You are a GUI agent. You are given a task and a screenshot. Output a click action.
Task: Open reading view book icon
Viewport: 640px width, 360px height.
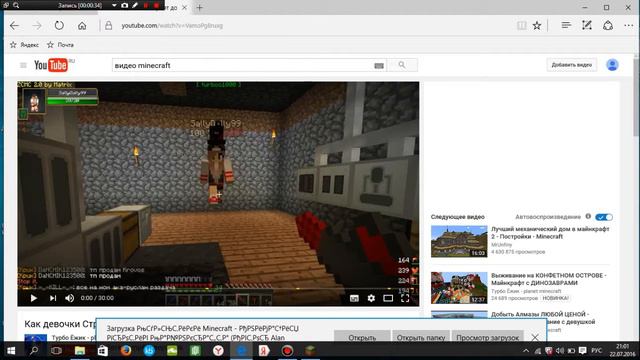click(521, 26)
